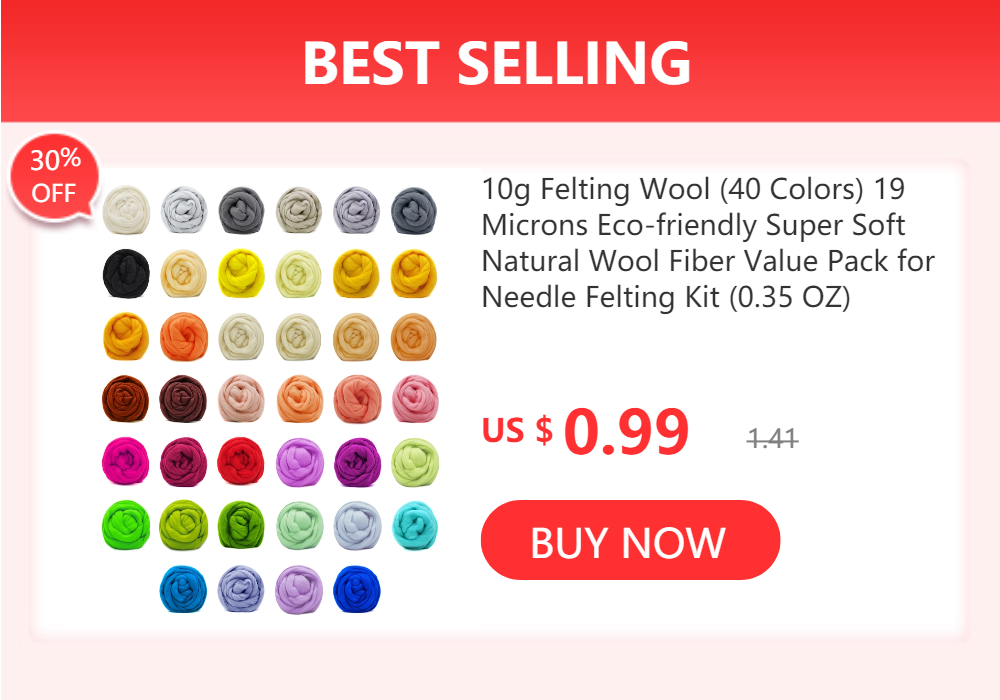Pick the neon green wool ball
This screenshot has height=700, width=1000.
pyautogui.click(x=126, y=525)
